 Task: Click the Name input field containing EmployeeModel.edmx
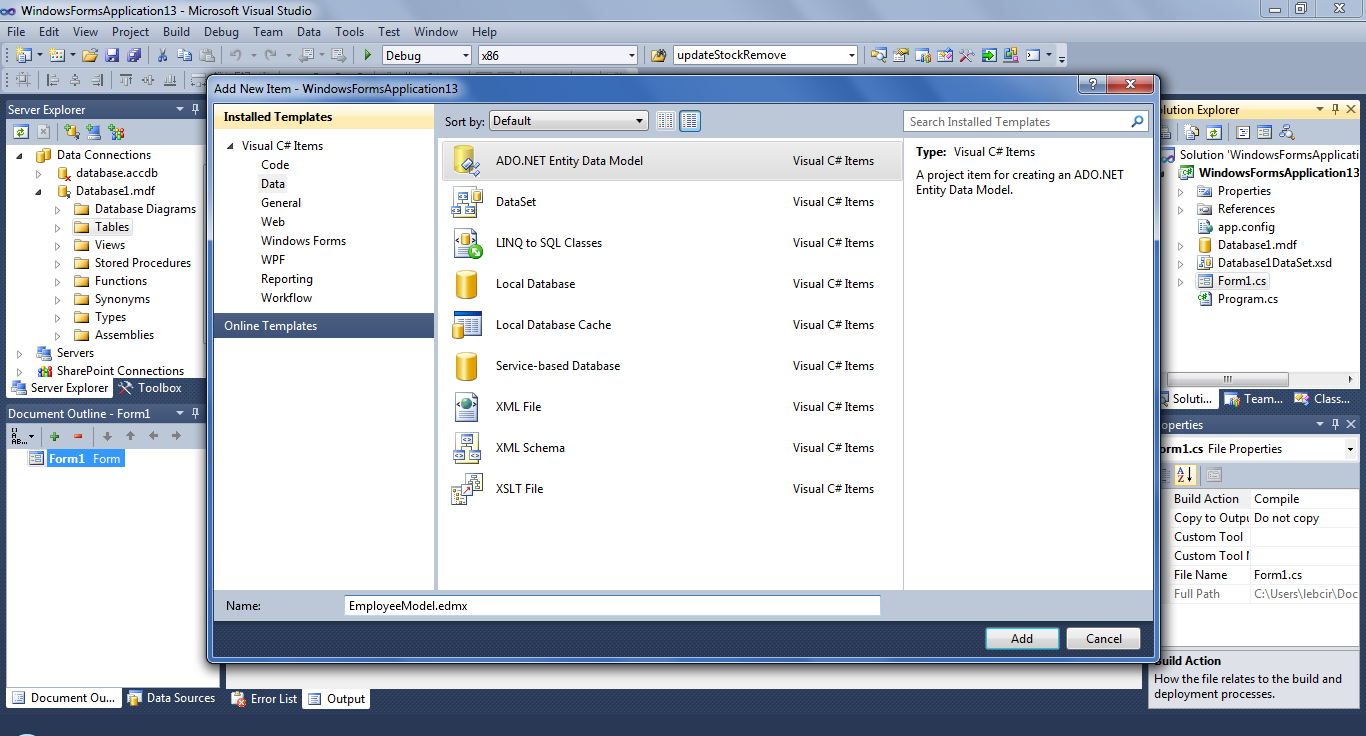pos(612,605)
